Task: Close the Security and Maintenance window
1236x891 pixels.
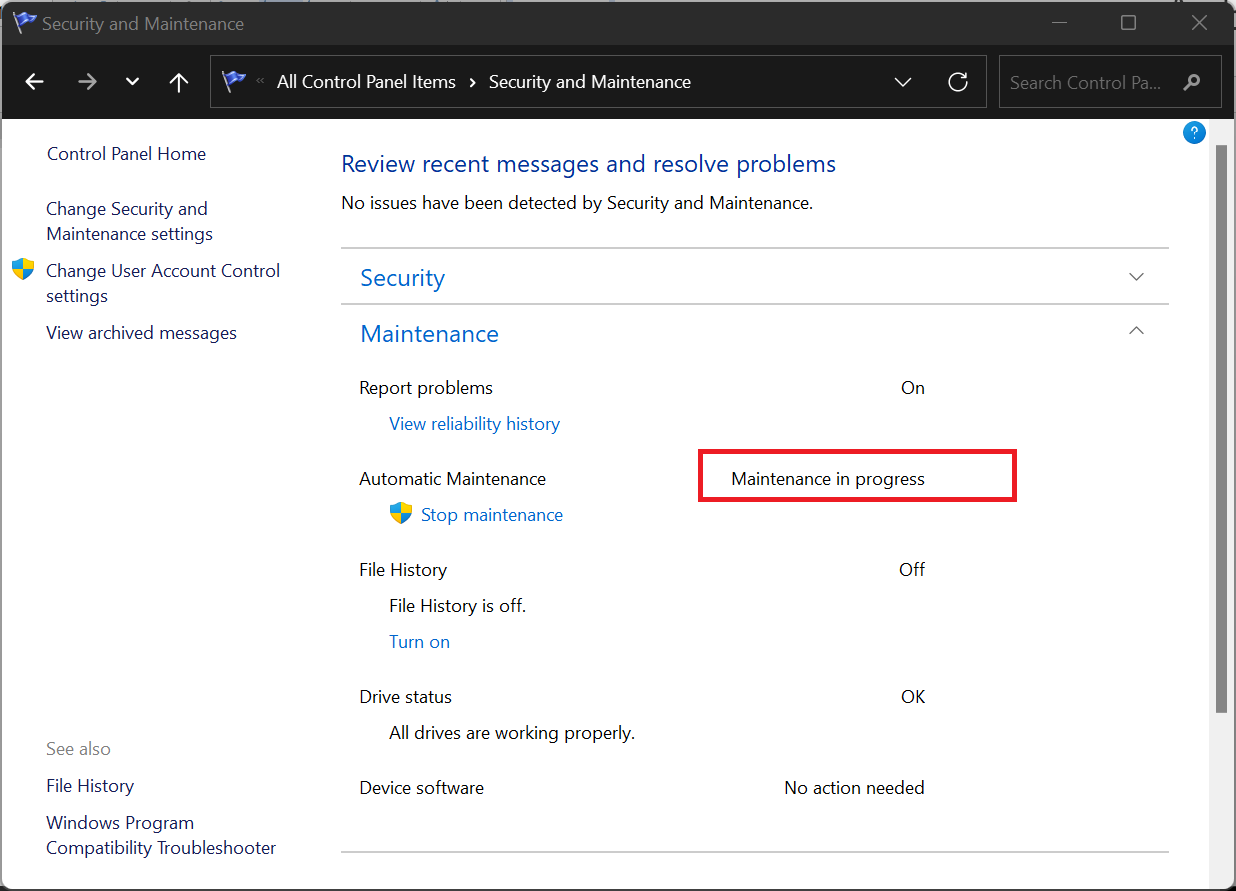Action: click(x=1199, y=22)
